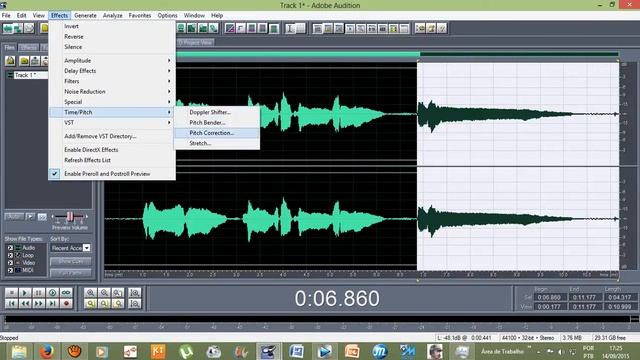Click yellow zoom to left edge icon
The width and height of the screenshot is (640, 360).
tap(104, 304)
